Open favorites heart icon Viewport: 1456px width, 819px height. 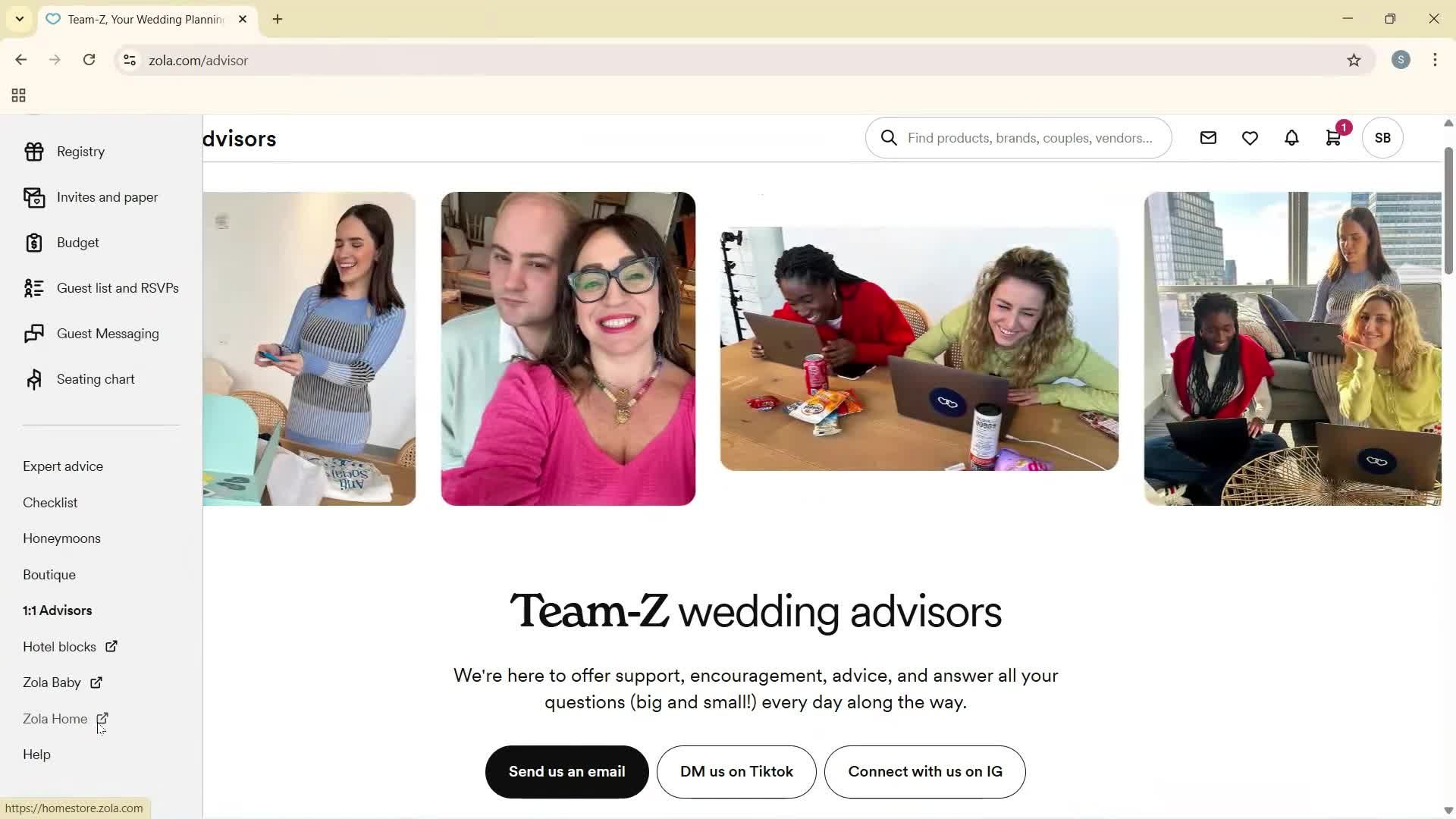click(1250, 138)
